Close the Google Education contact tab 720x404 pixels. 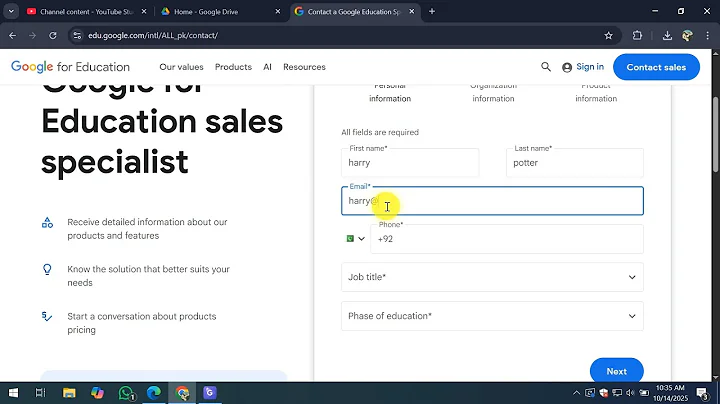(x=412, y=11)
